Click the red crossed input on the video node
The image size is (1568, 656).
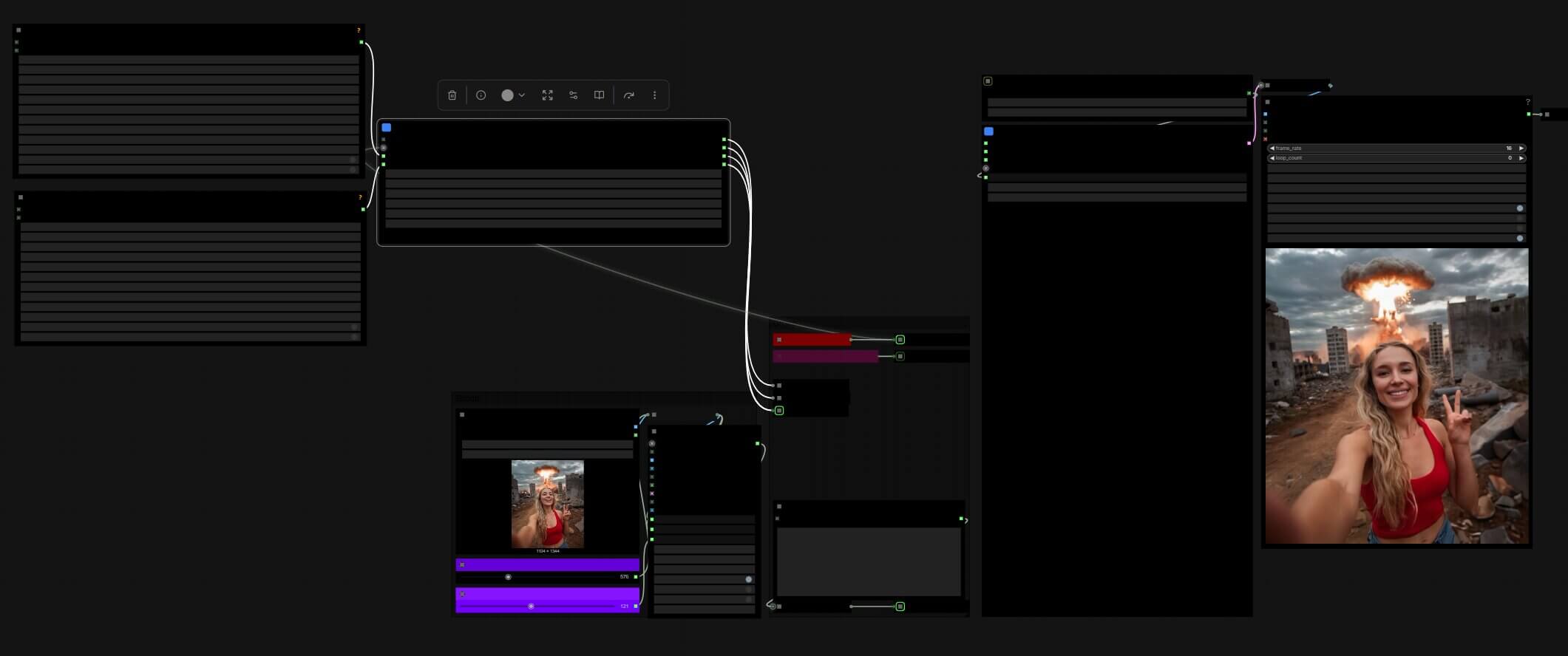click(x=1266, y=139)
